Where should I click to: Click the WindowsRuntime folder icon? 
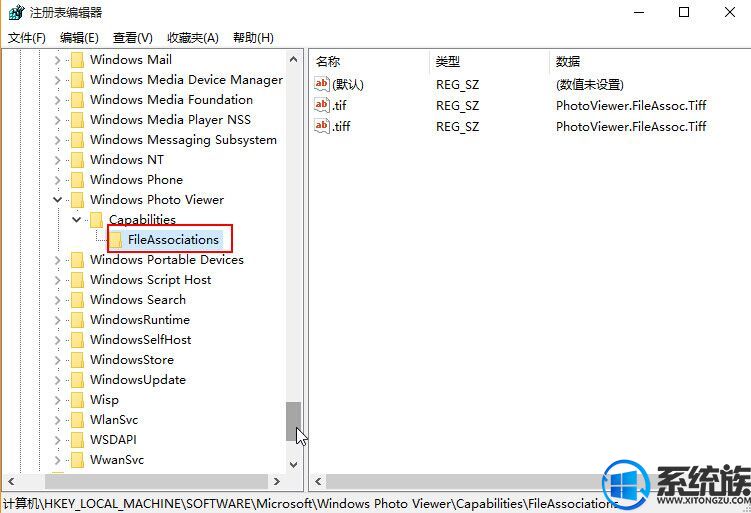pyautogui.click(x=78, y=320)
